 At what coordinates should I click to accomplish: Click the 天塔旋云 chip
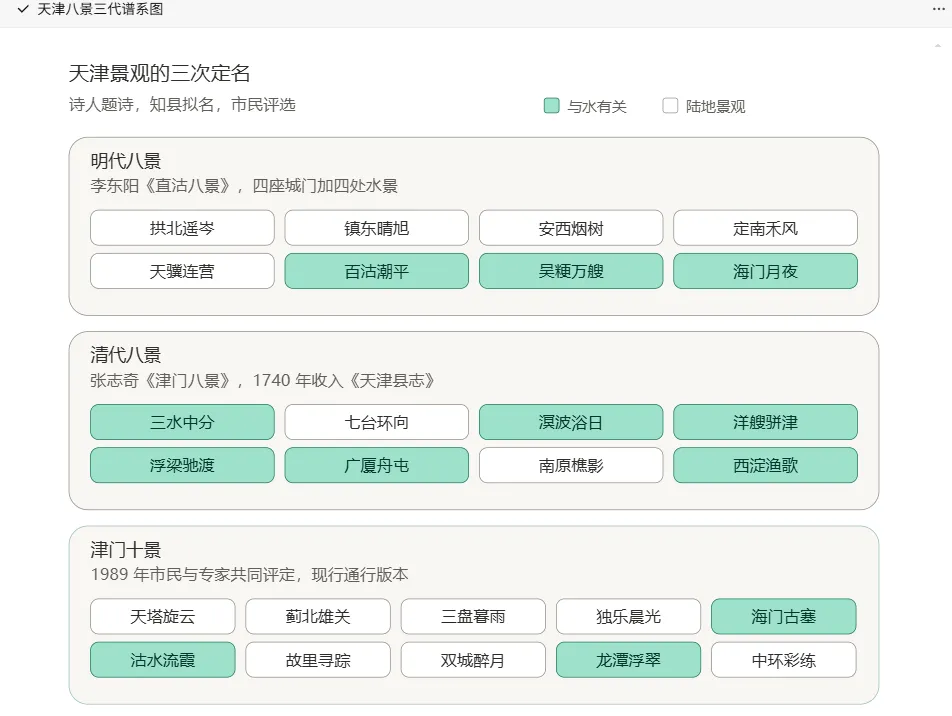(x=163, y=616)
